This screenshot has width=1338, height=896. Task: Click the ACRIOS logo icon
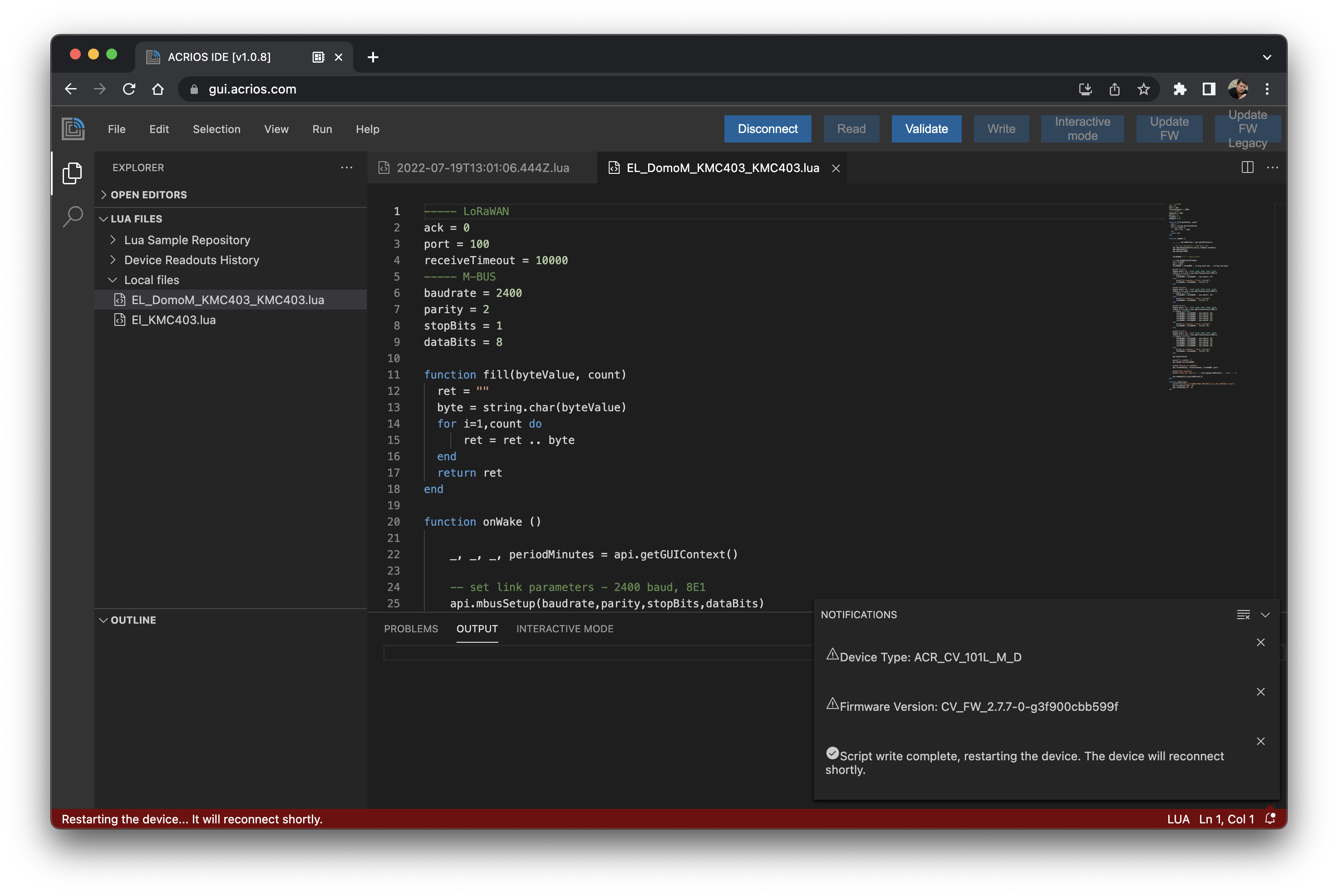click(x=73, y=128)
